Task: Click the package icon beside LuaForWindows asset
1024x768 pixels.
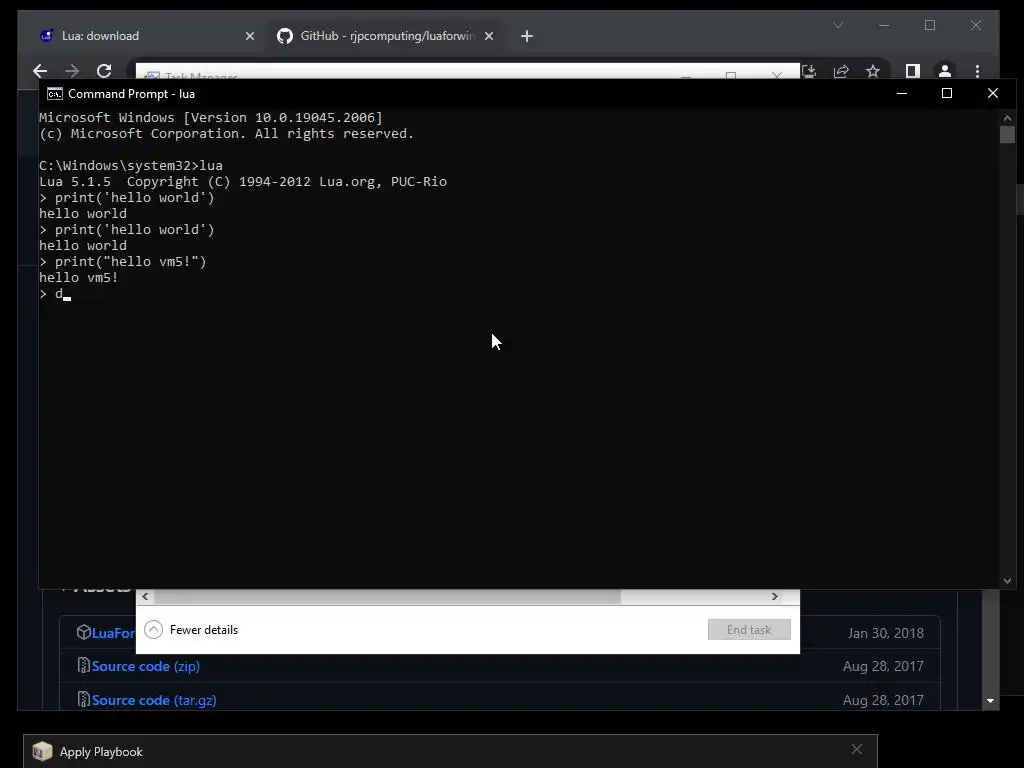Action: coord(83,632)
